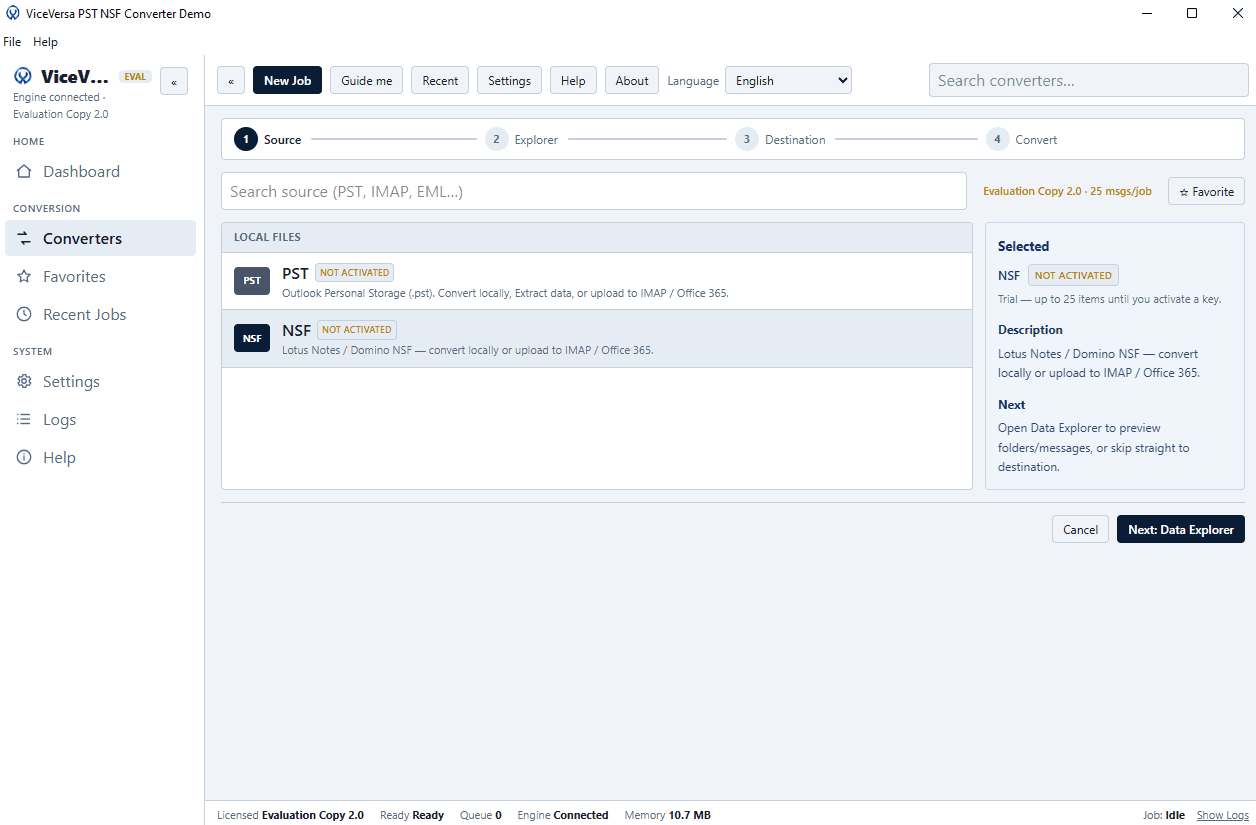
Task: Cancel the current job setup
Action: click(1080, 529)
